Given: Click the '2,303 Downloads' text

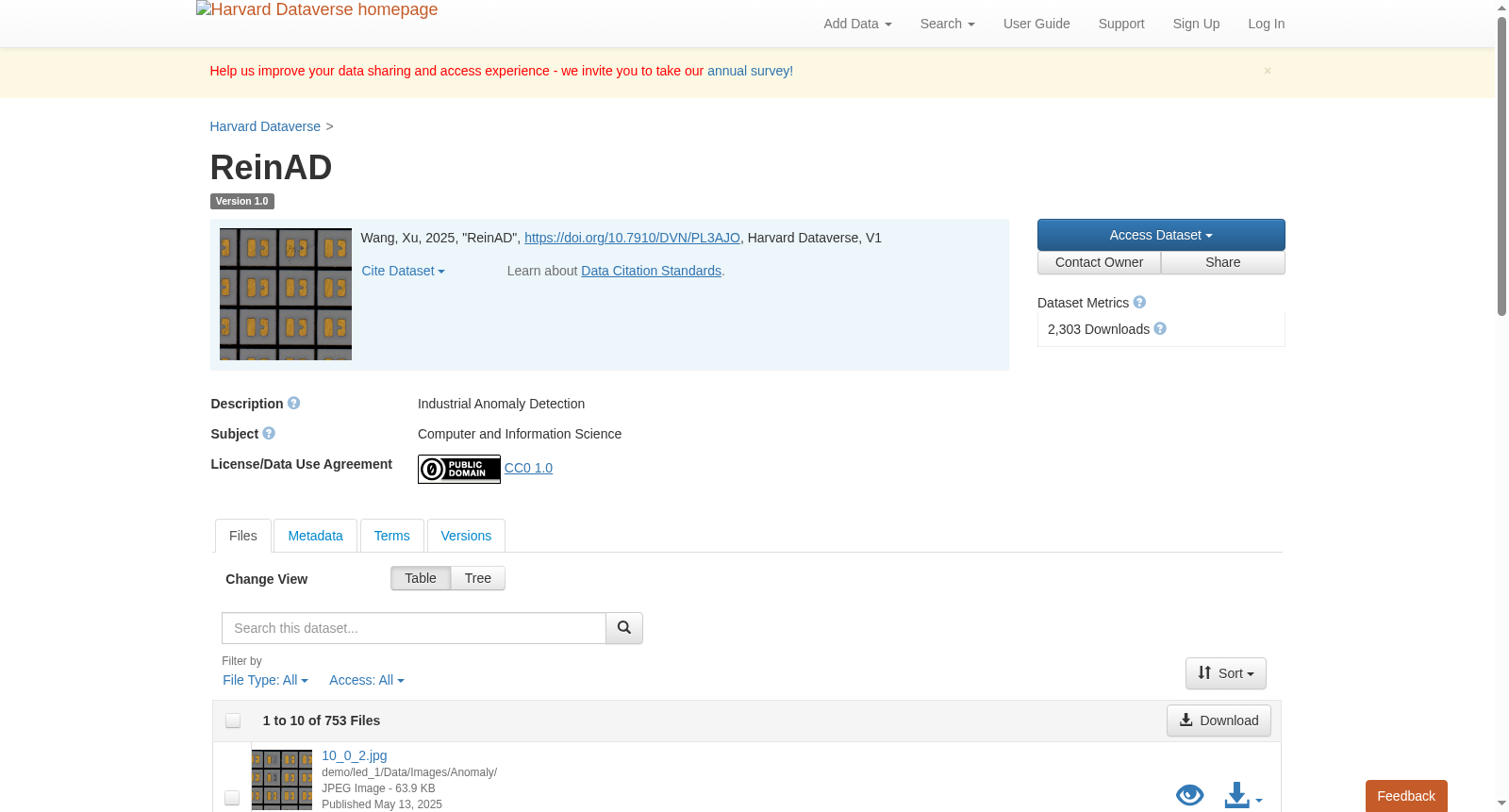Looking at the screenshot, I should (1099, 329).
